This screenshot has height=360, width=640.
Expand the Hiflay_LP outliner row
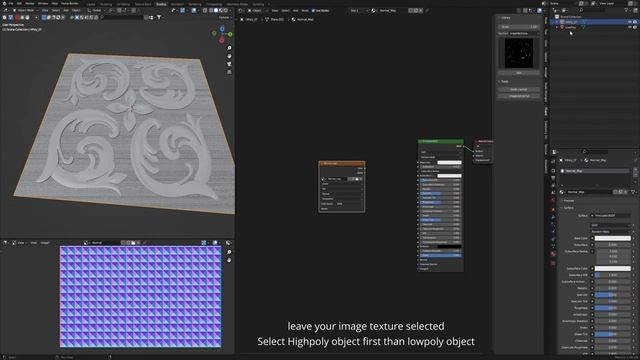coord(557,22)
